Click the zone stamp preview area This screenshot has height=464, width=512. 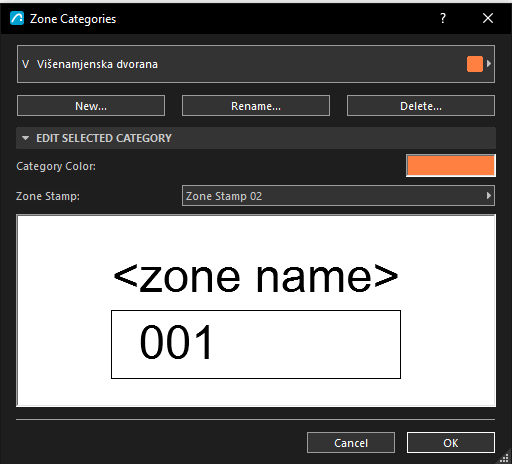pos(256,311)
